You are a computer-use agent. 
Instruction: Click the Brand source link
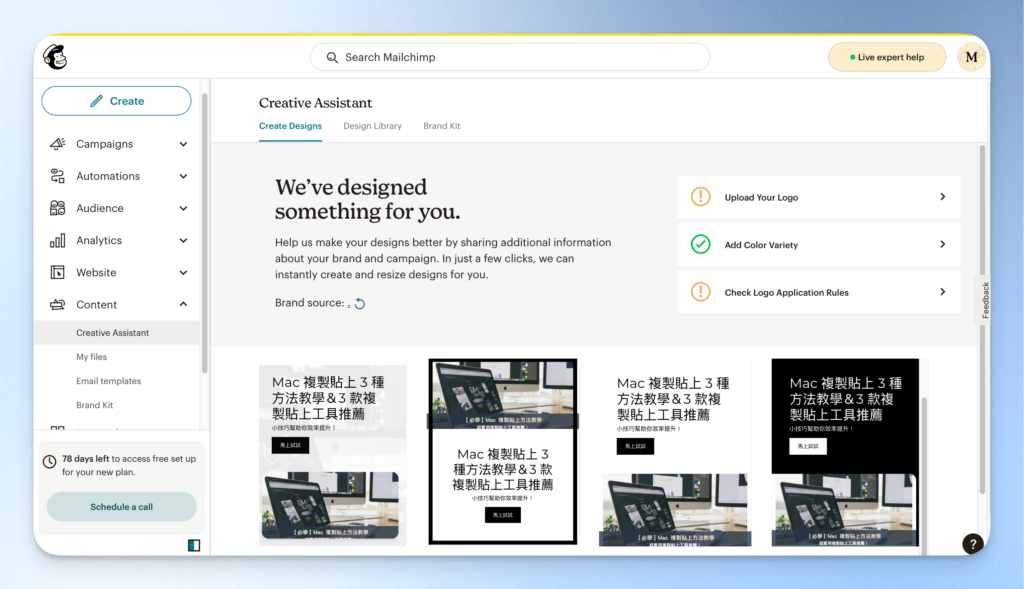[x=349, y=304]
